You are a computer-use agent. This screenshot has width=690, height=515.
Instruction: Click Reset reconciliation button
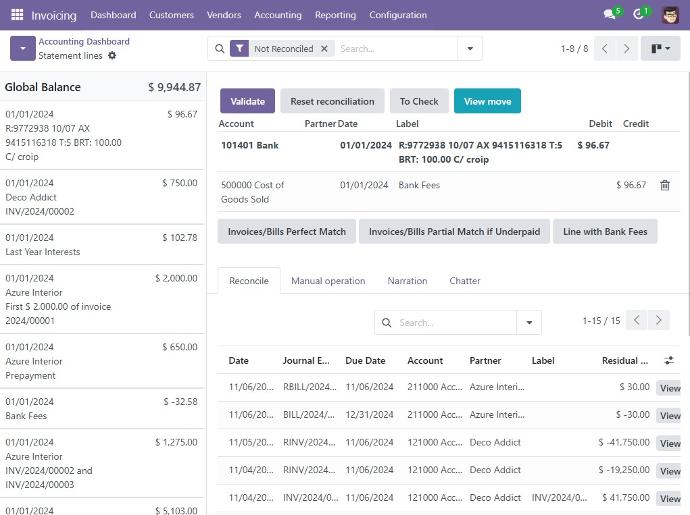[332, 101]
